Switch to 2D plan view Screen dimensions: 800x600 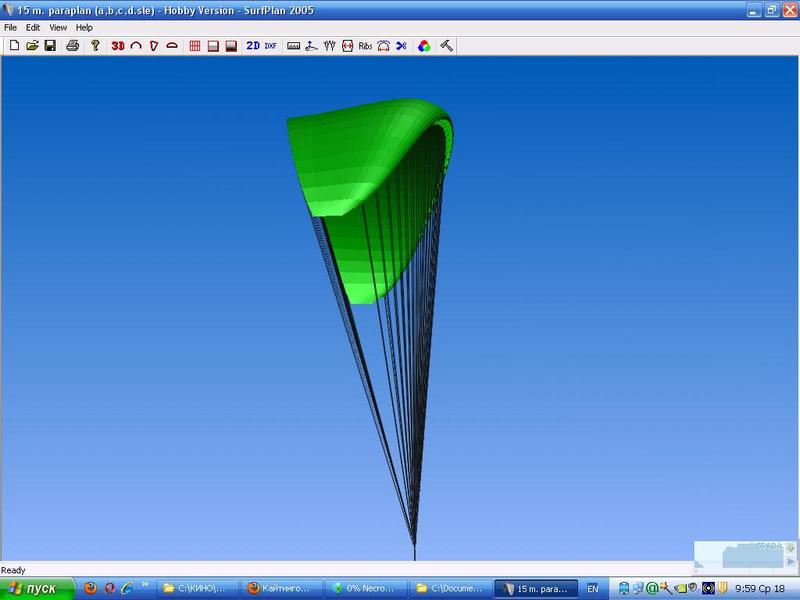(253, 46)
